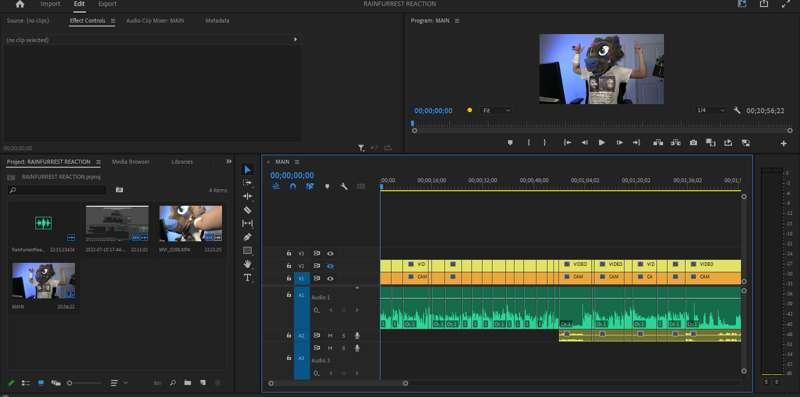
Task: Open the Metadata tab
Action: coord(217,21)
